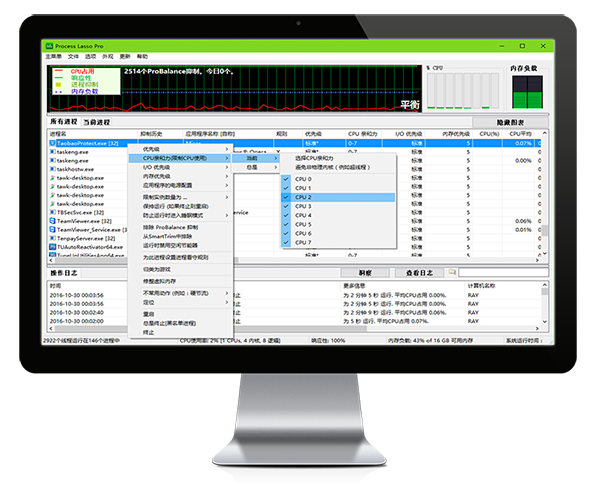Click the Process Lasso Pro title bar icon
This screenshot has height=485, width=600.
pyautogui.click(x=49, y=46)
